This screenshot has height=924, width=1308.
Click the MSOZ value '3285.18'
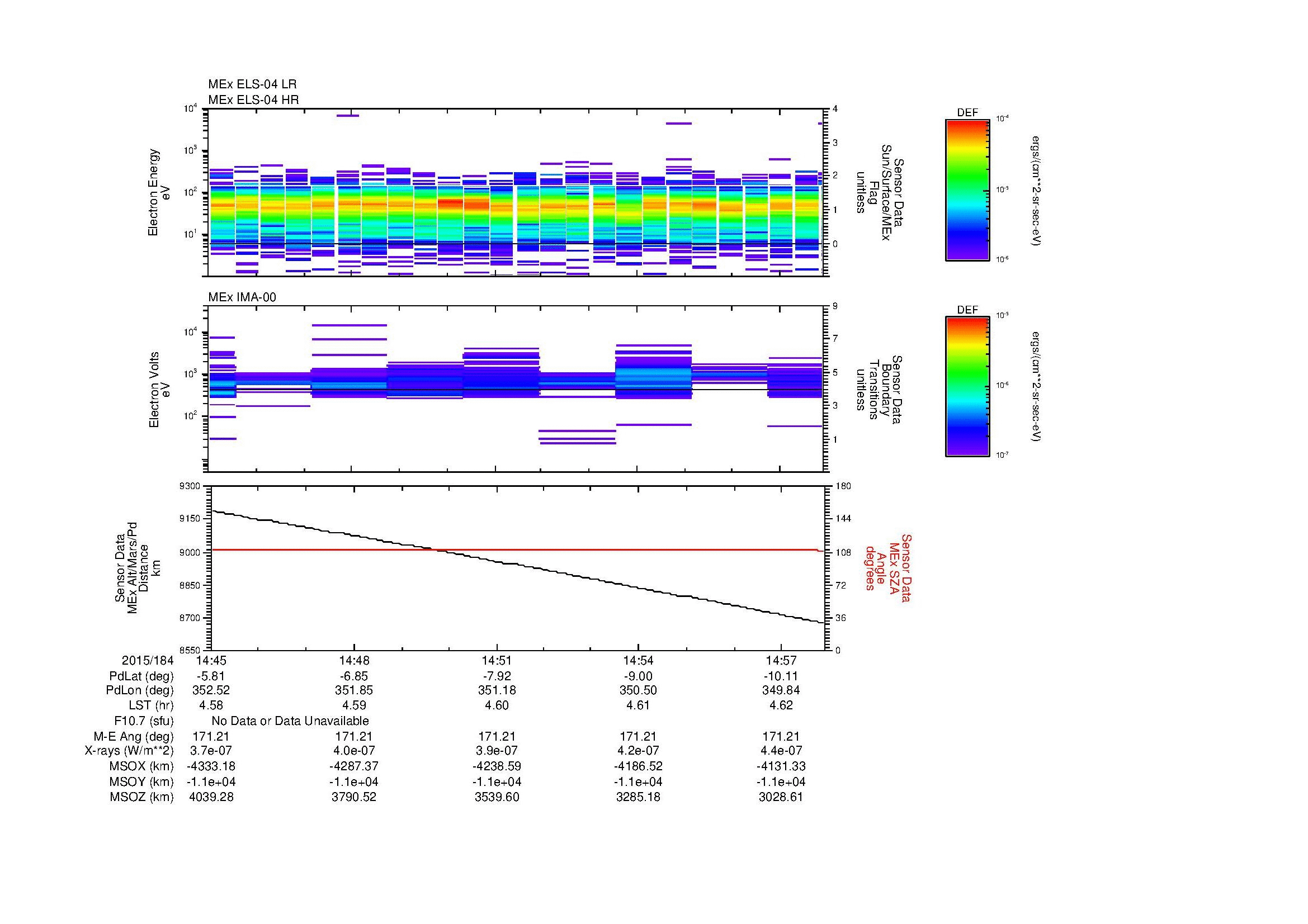(x=638, y=797)
